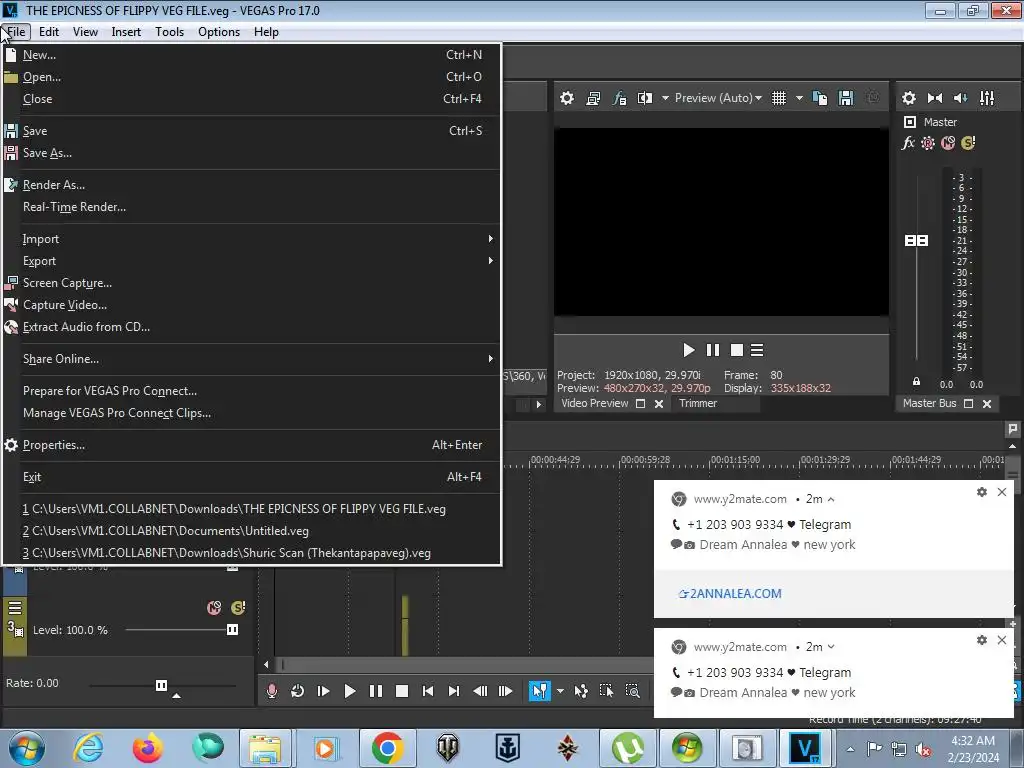Select the Envelope Edit tool

pos(581,691)
